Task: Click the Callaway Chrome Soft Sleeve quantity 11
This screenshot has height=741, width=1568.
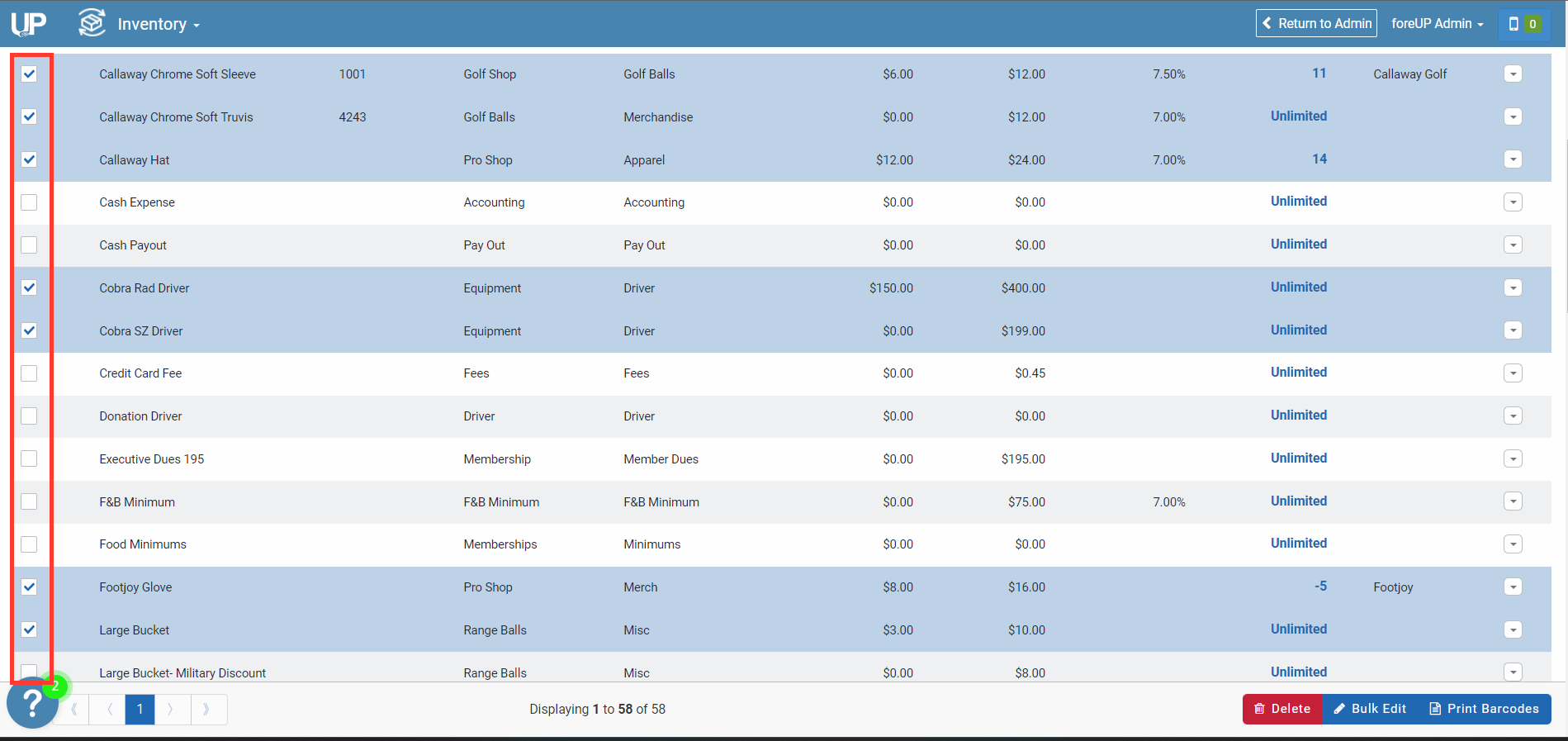Action: [x=1319, y=74]
